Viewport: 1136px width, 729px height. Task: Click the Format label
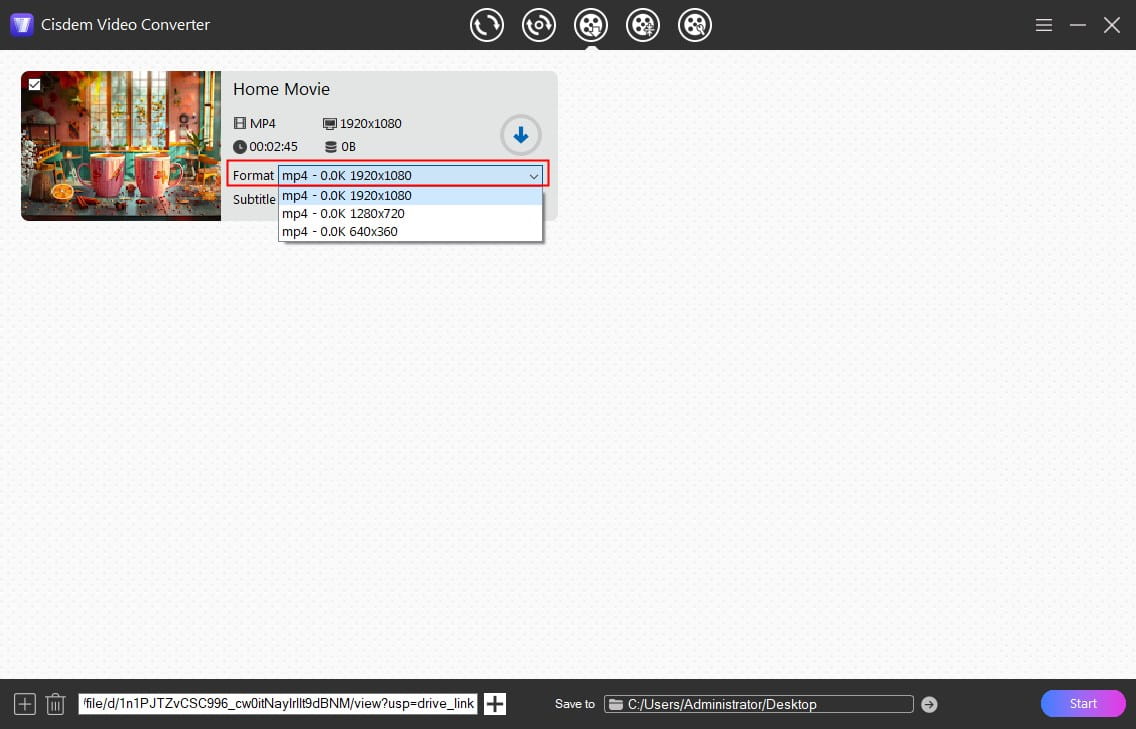253,175
